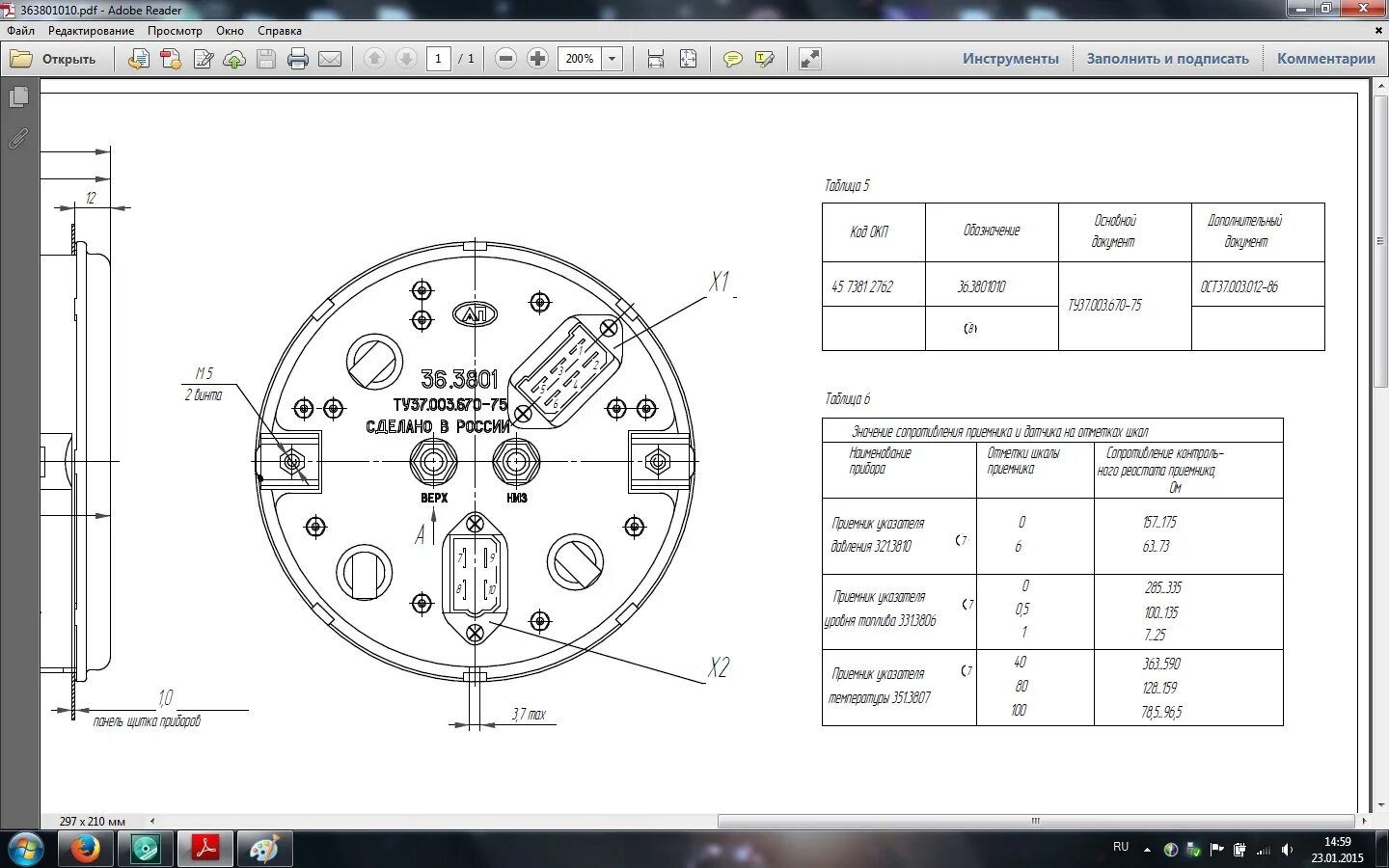Zoom out with the minus button
The width and height of the screenshot is (1389, 868).
[x=505, y=59]
